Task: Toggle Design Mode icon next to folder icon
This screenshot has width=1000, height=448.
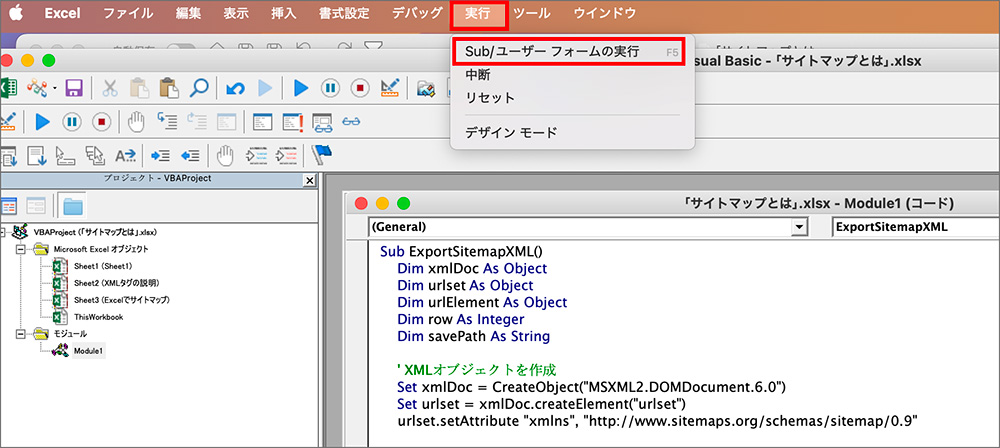Action: pos(390,88)
